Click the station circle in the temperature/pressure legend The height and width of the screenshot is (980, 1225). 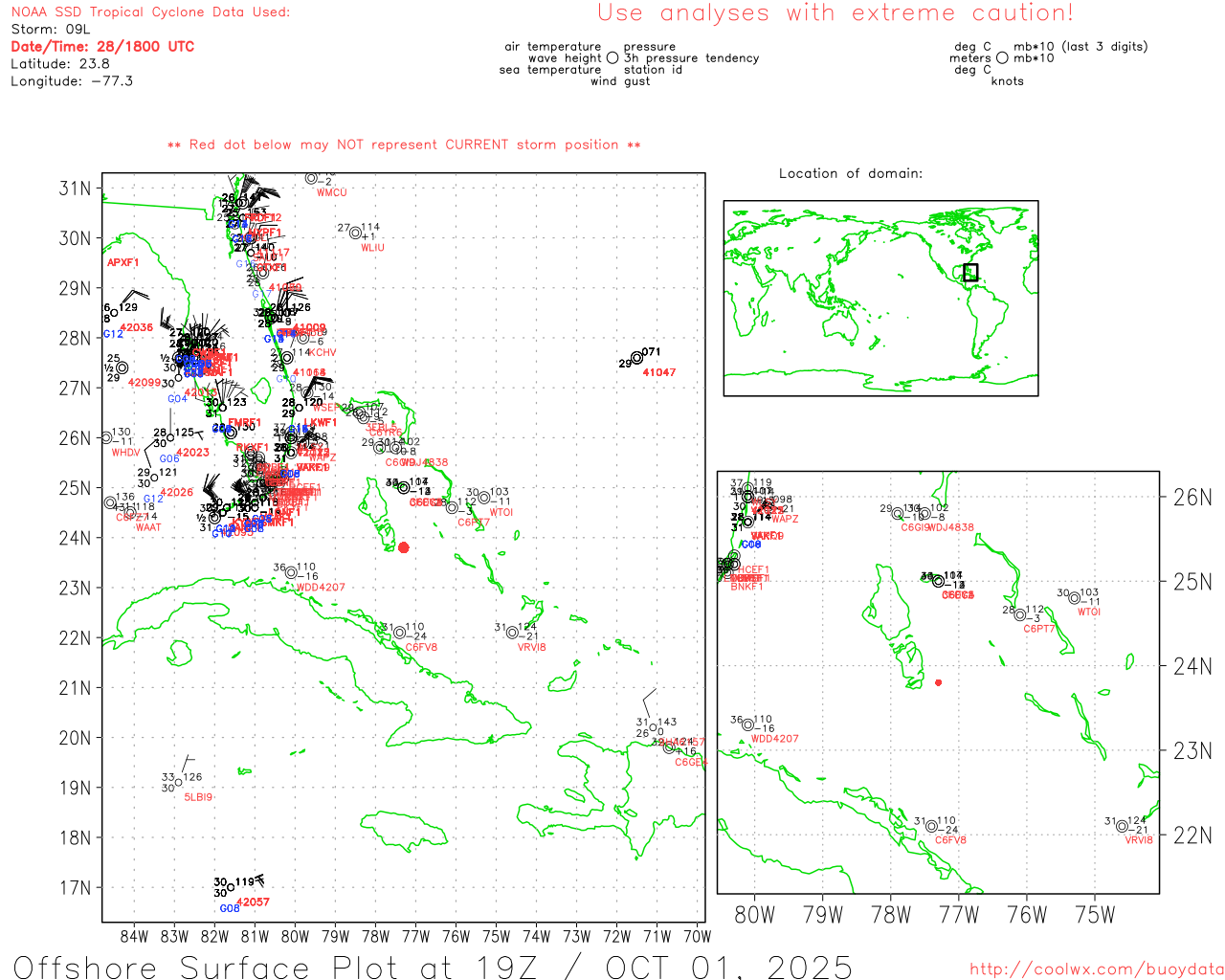pos(612,58)
